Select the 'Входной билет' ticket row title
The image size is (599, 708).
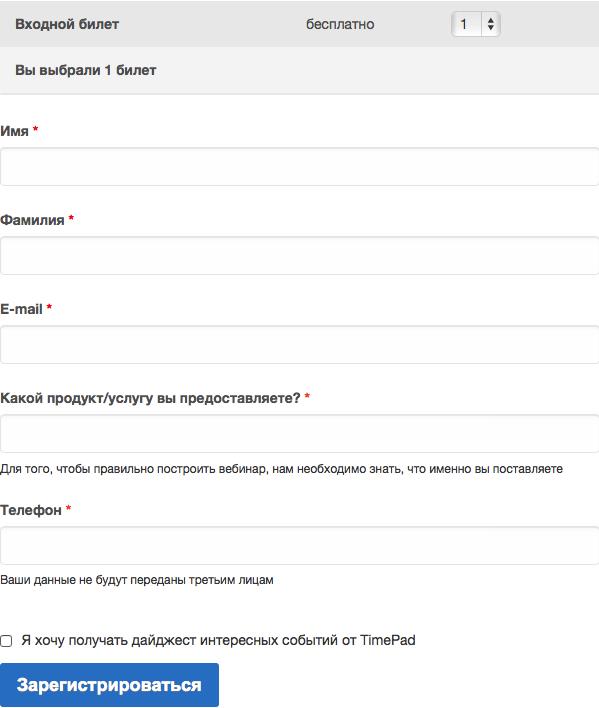tap(67, 24)
